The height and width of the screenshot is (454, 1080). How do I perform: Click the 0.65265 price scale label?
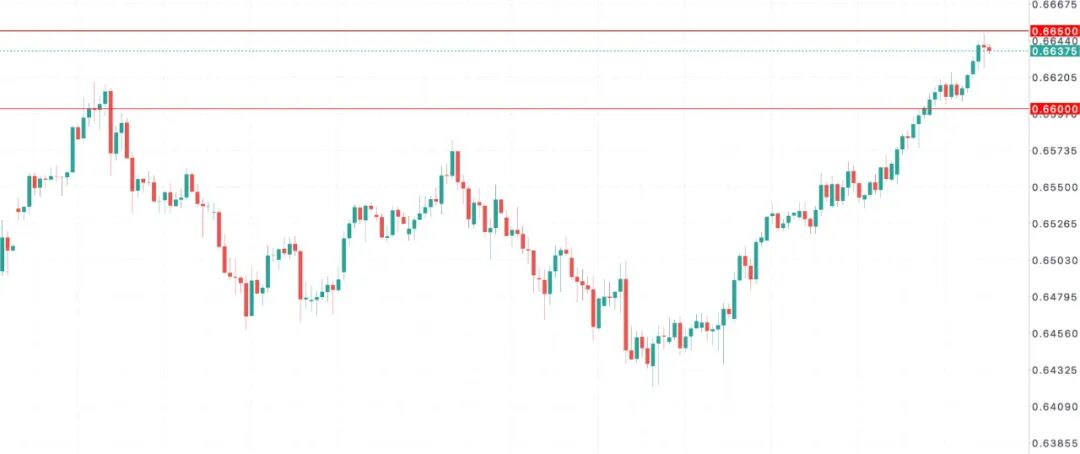[1054, 224]
